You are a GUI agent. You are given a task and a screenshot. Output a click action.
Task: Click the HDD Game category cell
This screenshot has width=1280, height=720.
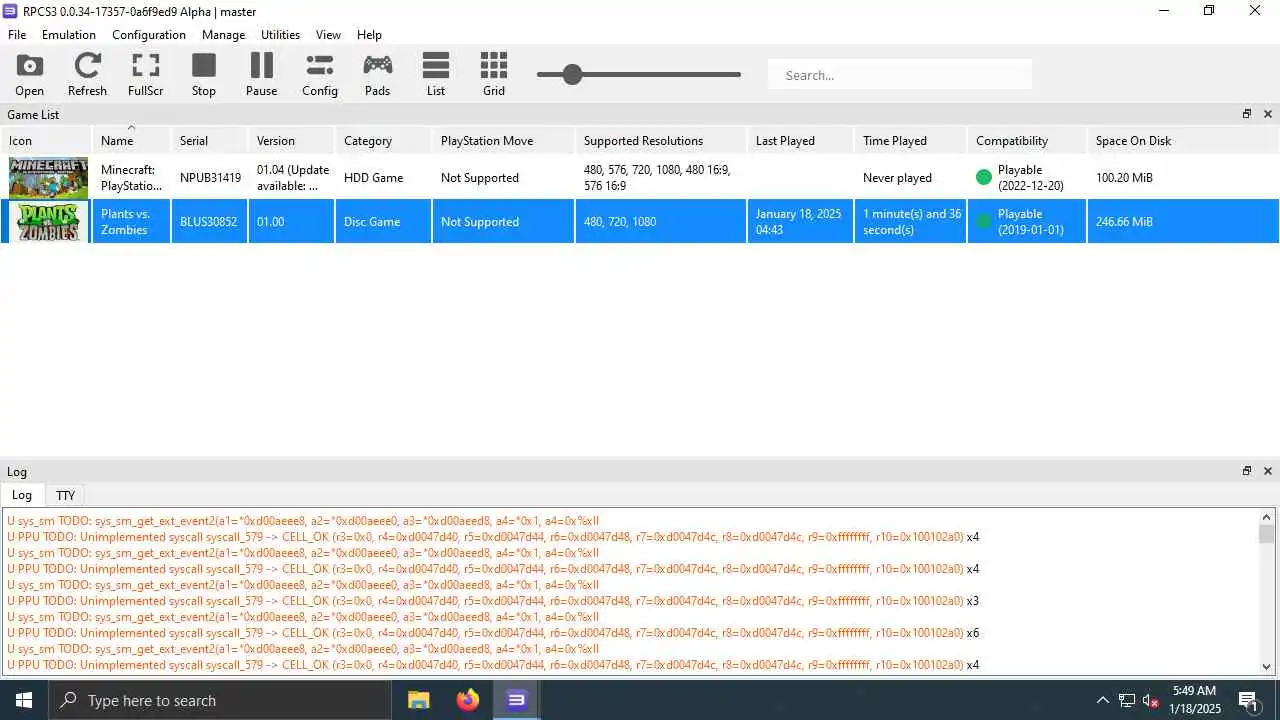click(383, 178)
